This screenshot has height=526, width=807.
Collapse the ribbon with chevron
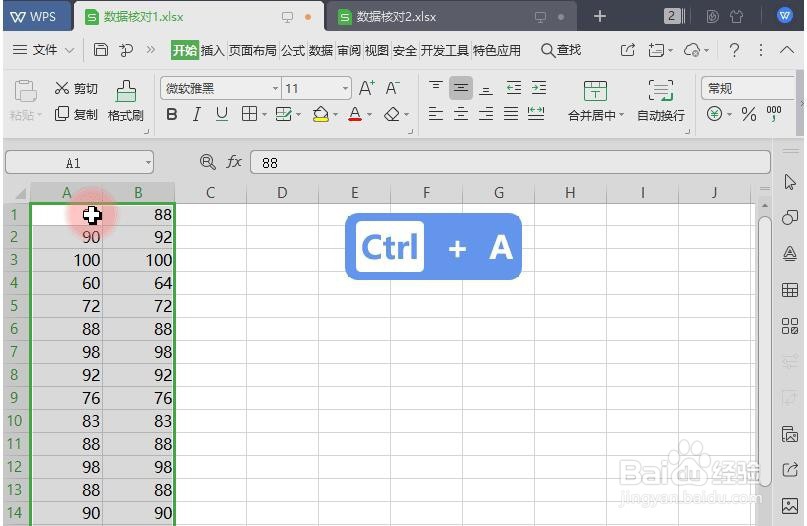[x=786, y=50]
